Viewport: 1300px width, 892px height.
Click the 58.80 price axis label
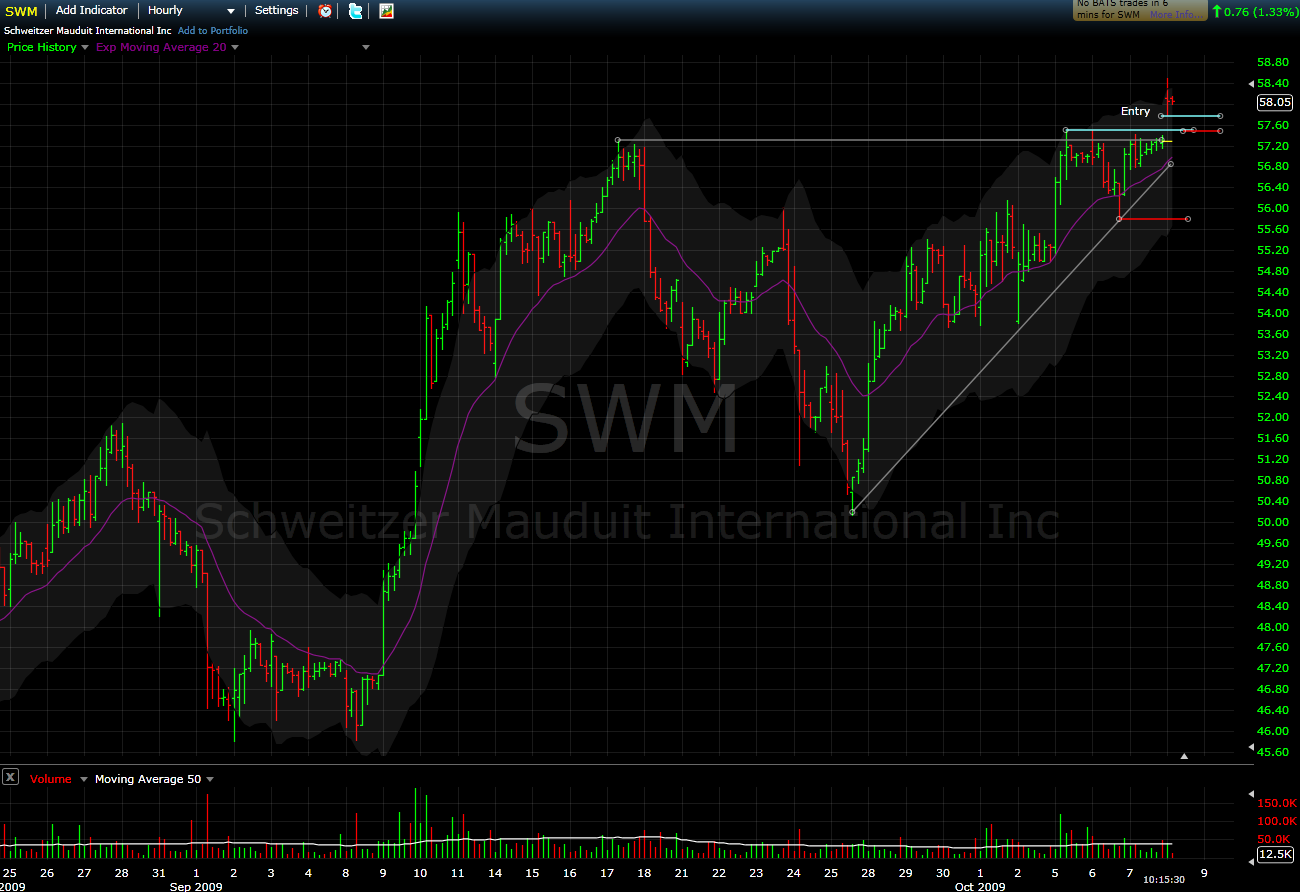[1272, 62]
